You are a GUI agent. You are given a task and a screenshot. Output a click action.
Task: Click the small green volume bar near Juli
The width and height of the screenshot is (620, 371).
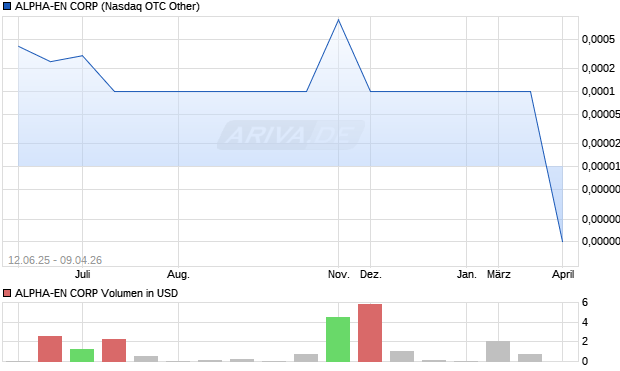pyautogui.click(x=82, y=355)
